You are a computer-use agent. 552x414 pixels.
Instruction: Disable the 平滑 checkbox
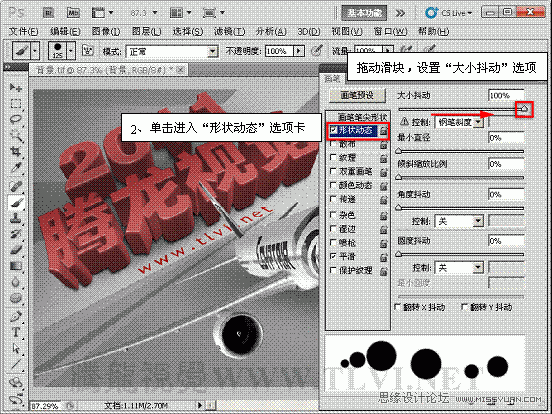click(x=333, y=256)
